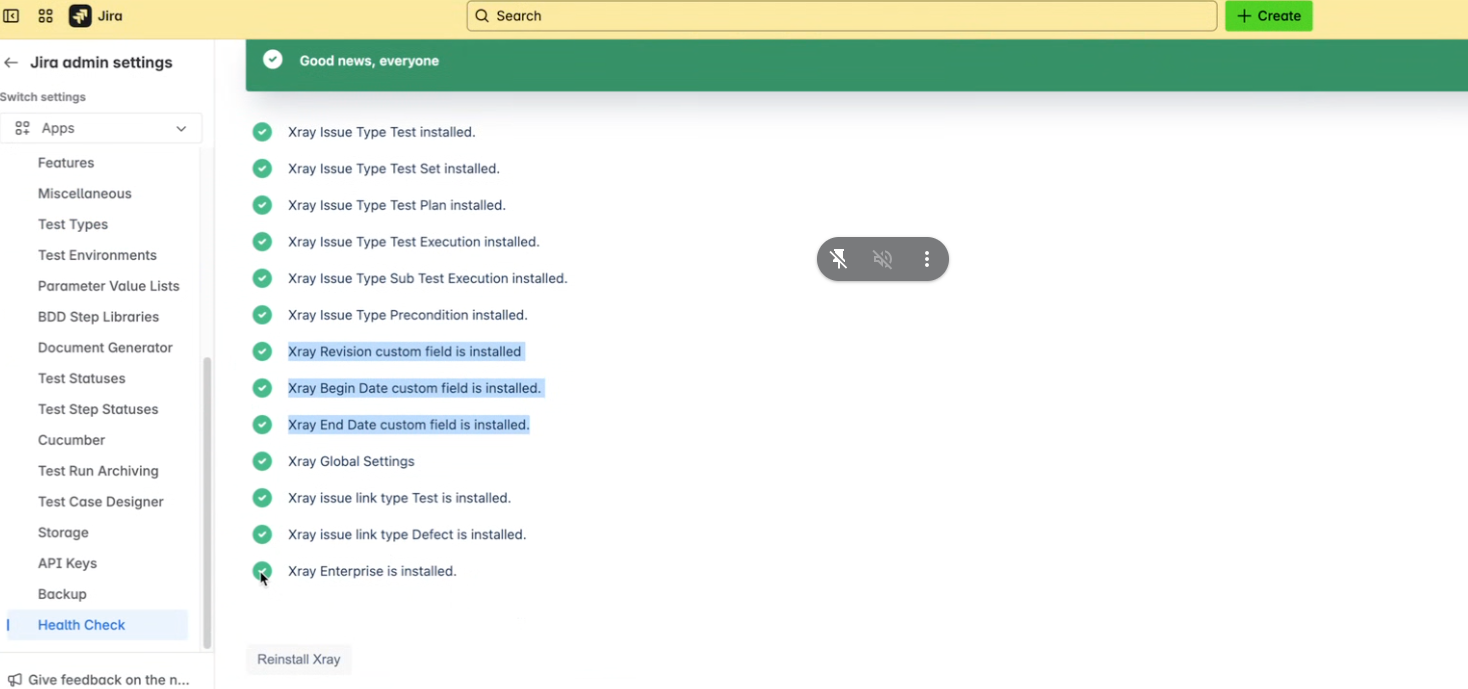Click the Jira logo icon
Image resolution: width=1468 pixels, height=689 pixels.
(x=80, y=16)
